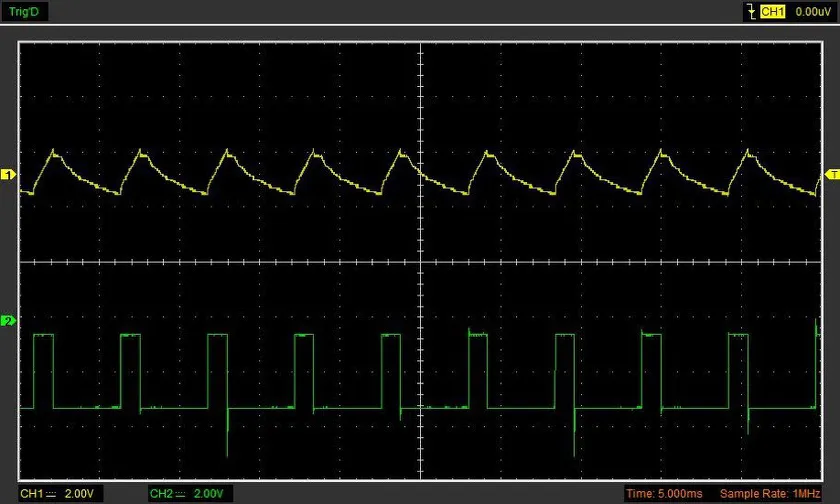Open the Time 5.000ms timebase setting
The height and width of the screenshot is (504, 840).
tap(664, 494)
